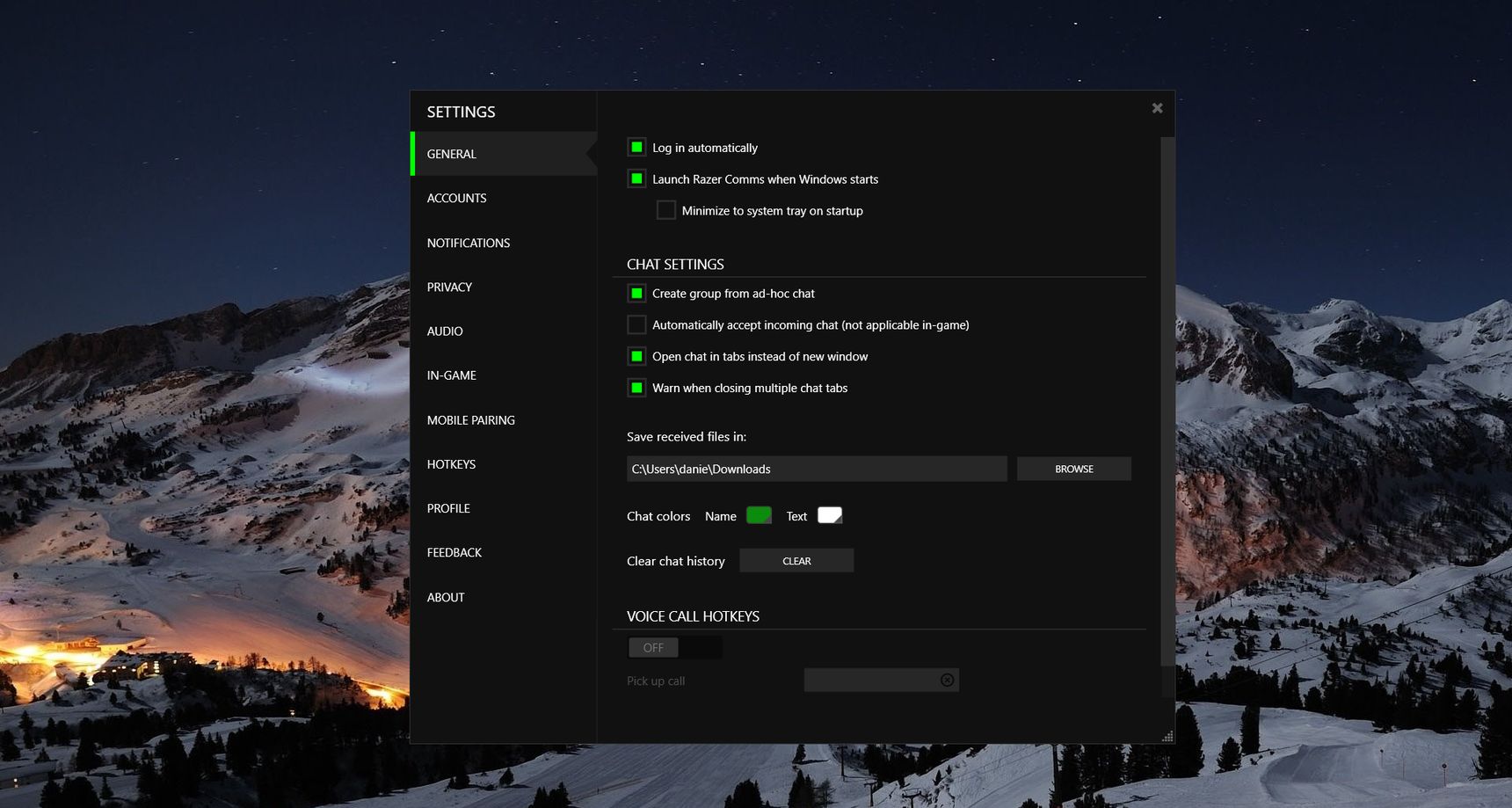
Task: Click the 'Pick up call' label
Action: coord(656,681)
